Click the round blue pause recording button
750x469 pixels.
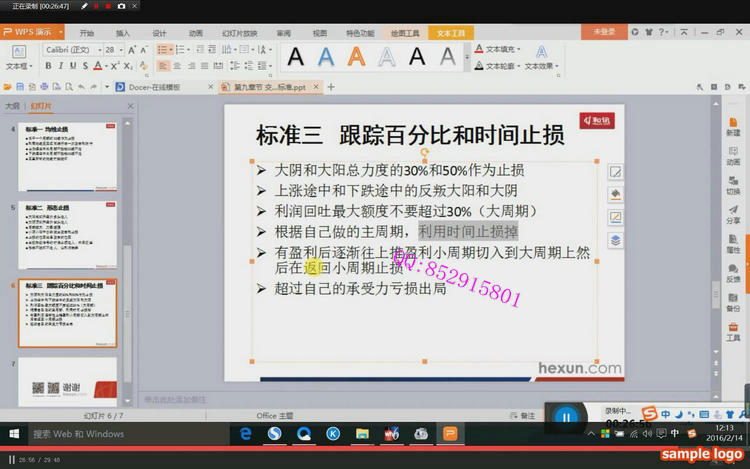(566, 417)
